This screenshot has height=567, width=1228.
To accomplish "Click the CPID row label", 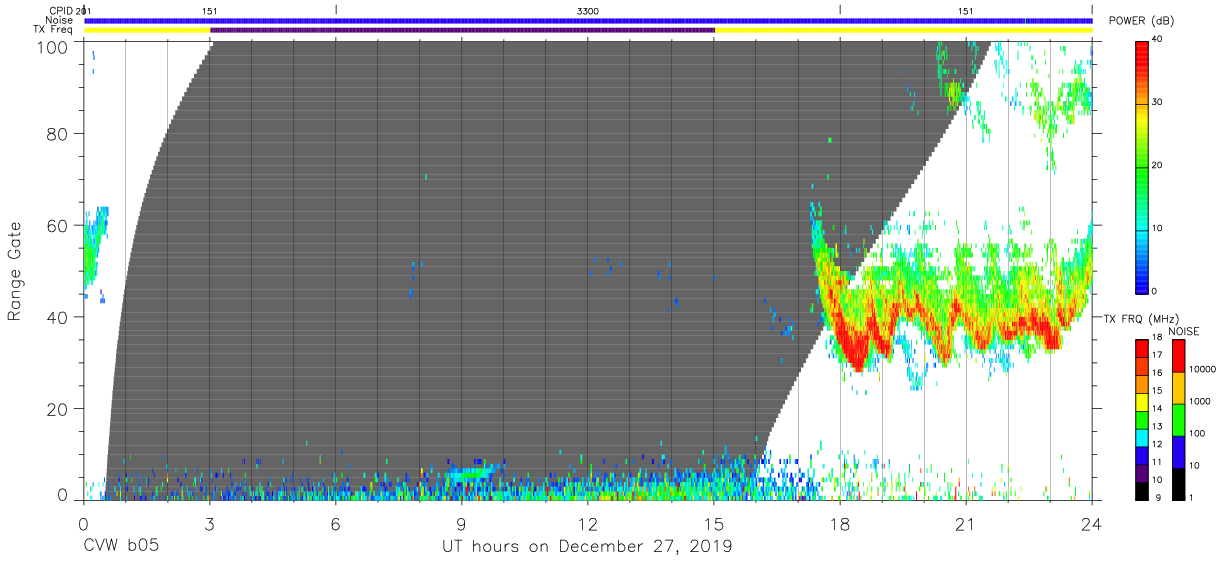I will pos(62,11).
